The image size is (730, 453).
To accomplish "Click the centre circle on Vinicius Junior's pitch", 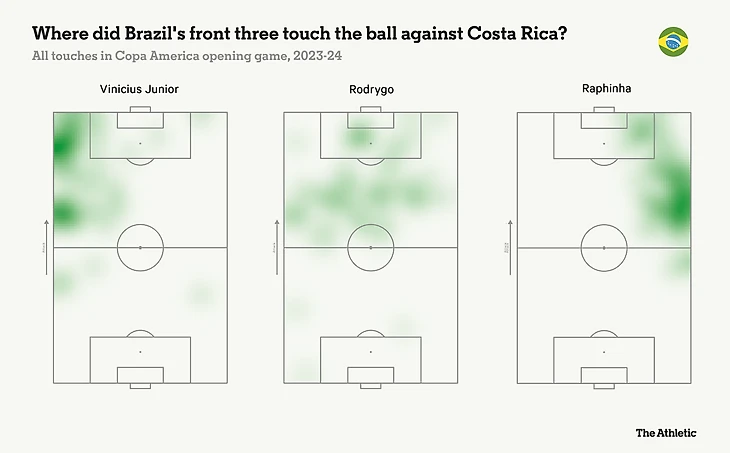I will [140, 248].
